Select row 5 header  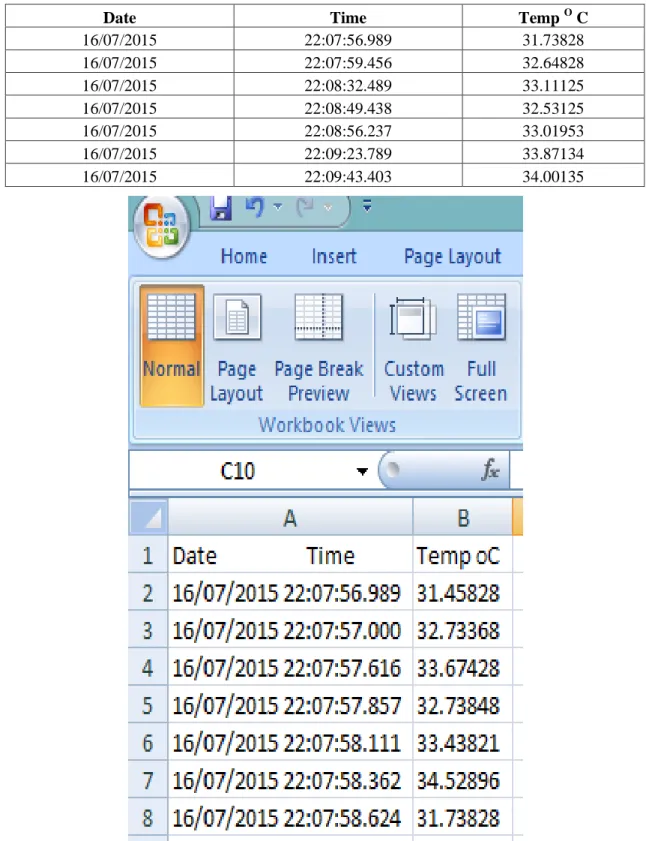[x=148, y=705]
